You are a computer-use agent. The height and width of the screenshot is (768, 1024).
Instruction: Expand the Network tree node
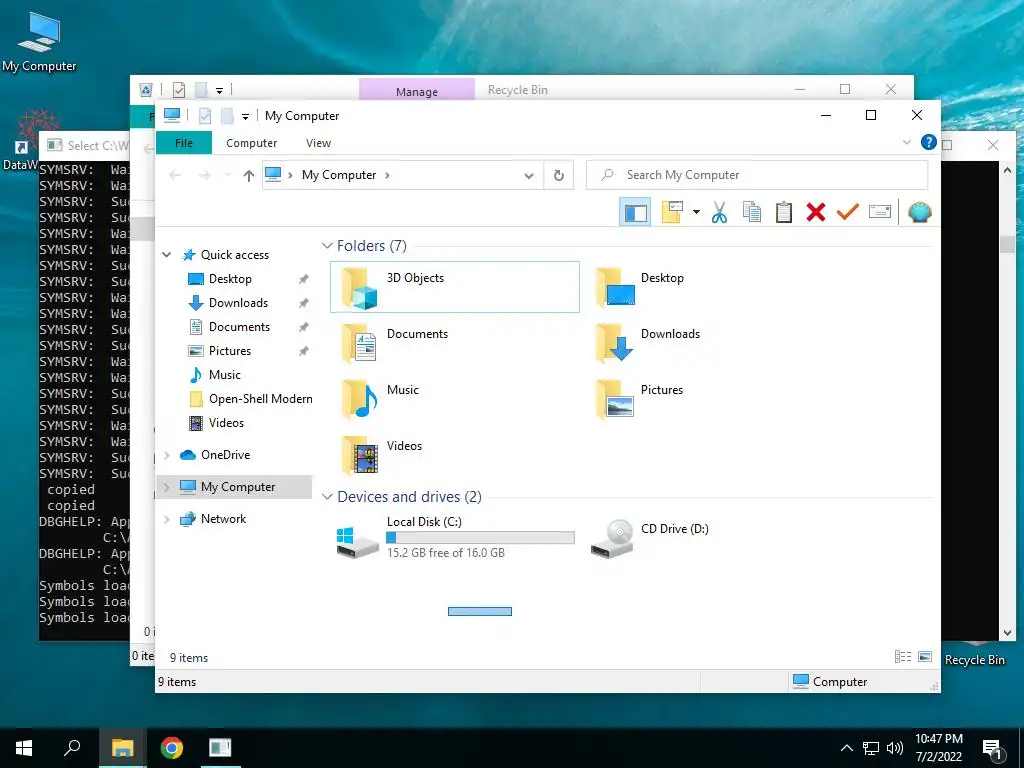point(167,519)
